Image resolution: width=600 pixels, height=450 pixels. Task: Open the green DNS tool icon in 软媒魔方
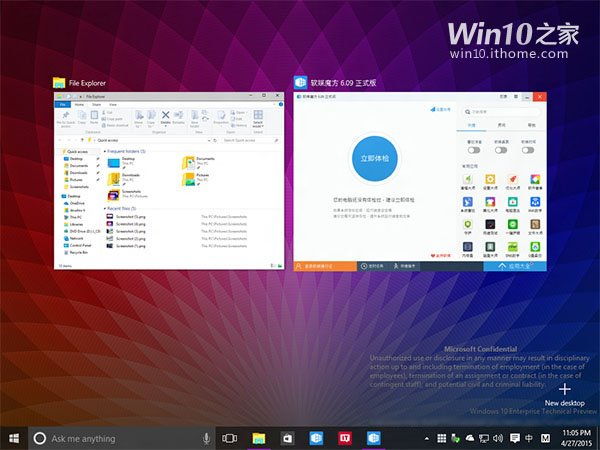coord(512,247)
